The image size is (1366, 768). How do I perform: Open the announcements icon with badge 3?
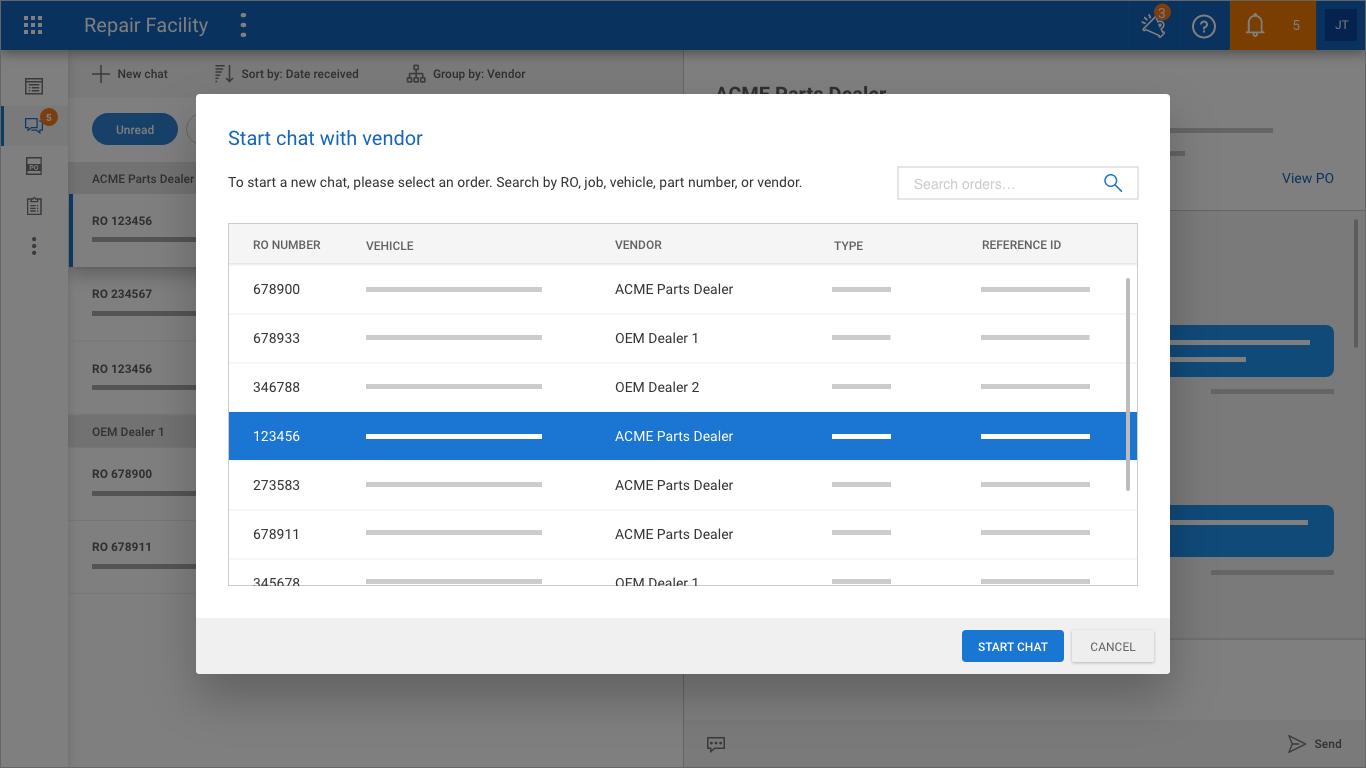pos(1154,24)
